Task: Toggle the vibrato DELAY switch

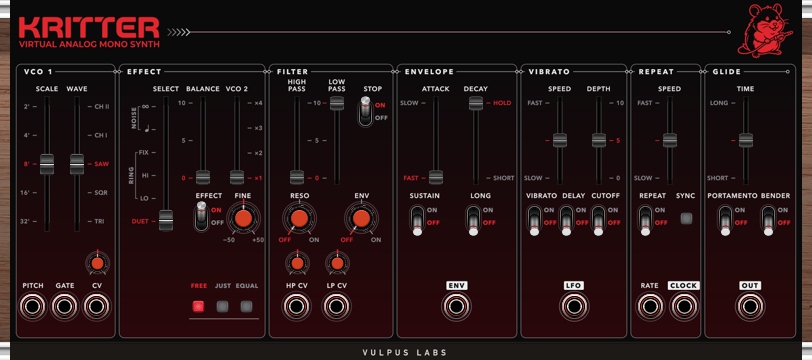Action: pos(567,220)
